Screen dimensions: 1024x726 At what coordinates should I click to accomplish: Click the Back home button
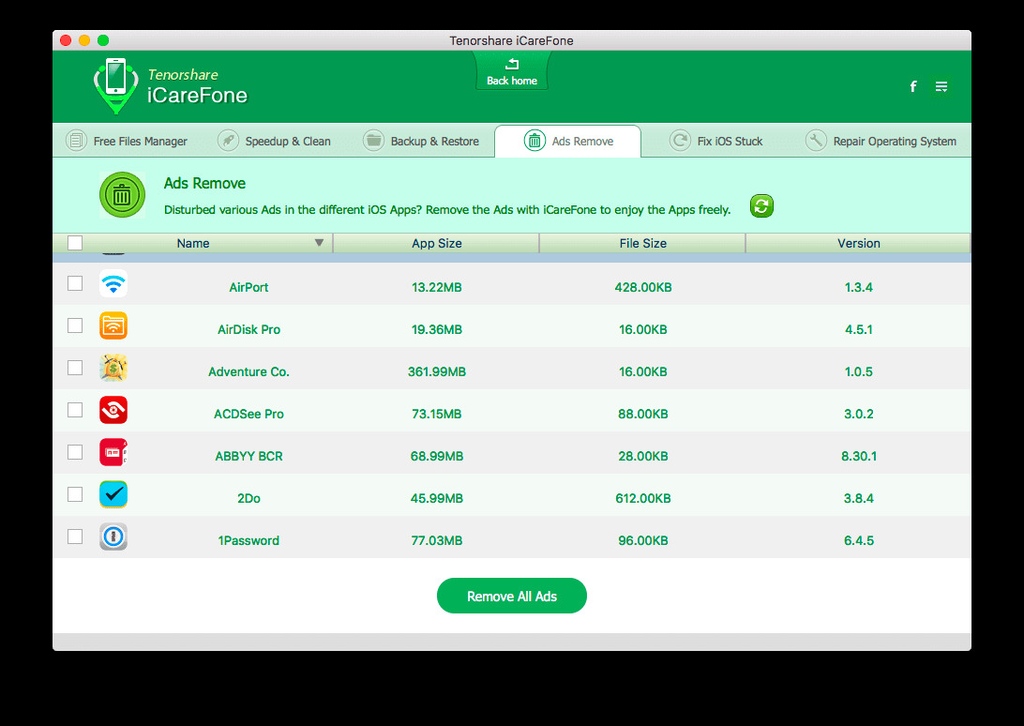tap(512, 72)
